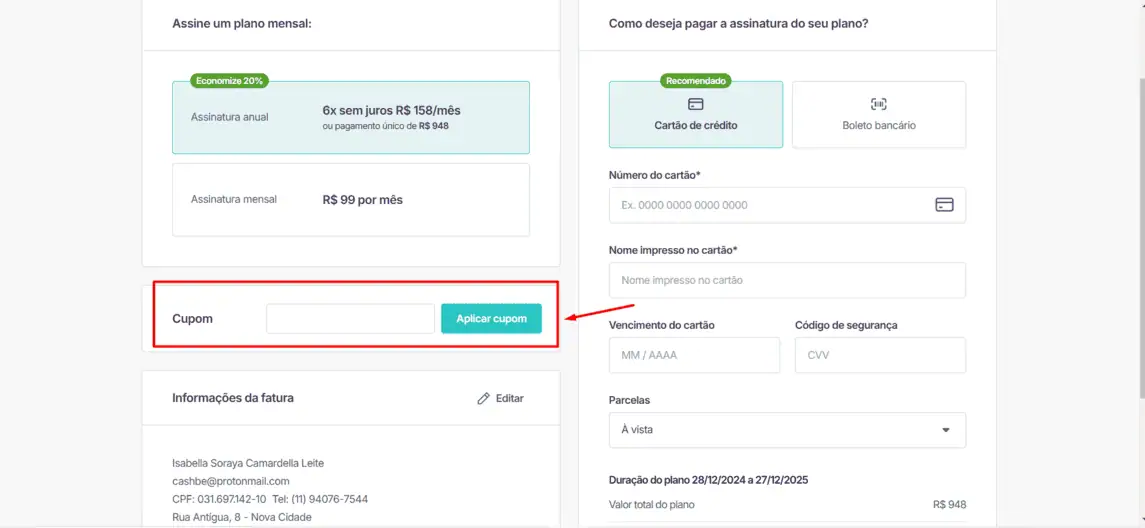This screenshot has width=1145, height=528.
Task: Click the Economize 20% badge
Action: tap(229, 81)
